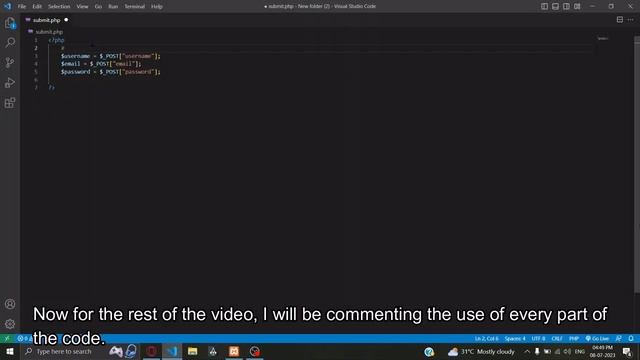
Task: Click submit.php in the breadcrumb
Action: pyautogui.click(x=49, y=32)
